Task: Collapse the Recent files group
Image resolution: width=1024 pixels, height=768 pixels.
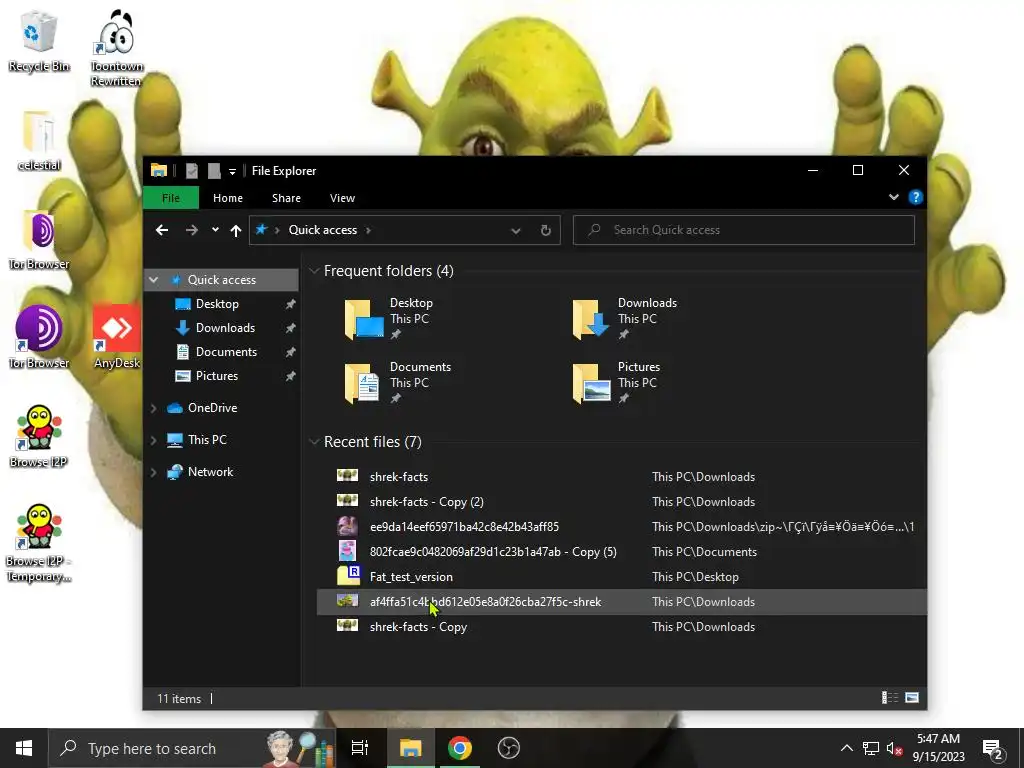Action: click(314, 442)
